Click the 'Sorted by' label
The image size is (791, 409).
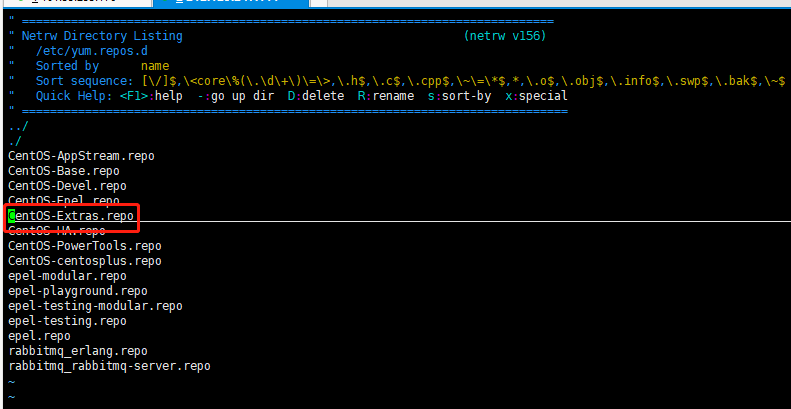coord(67,66)
